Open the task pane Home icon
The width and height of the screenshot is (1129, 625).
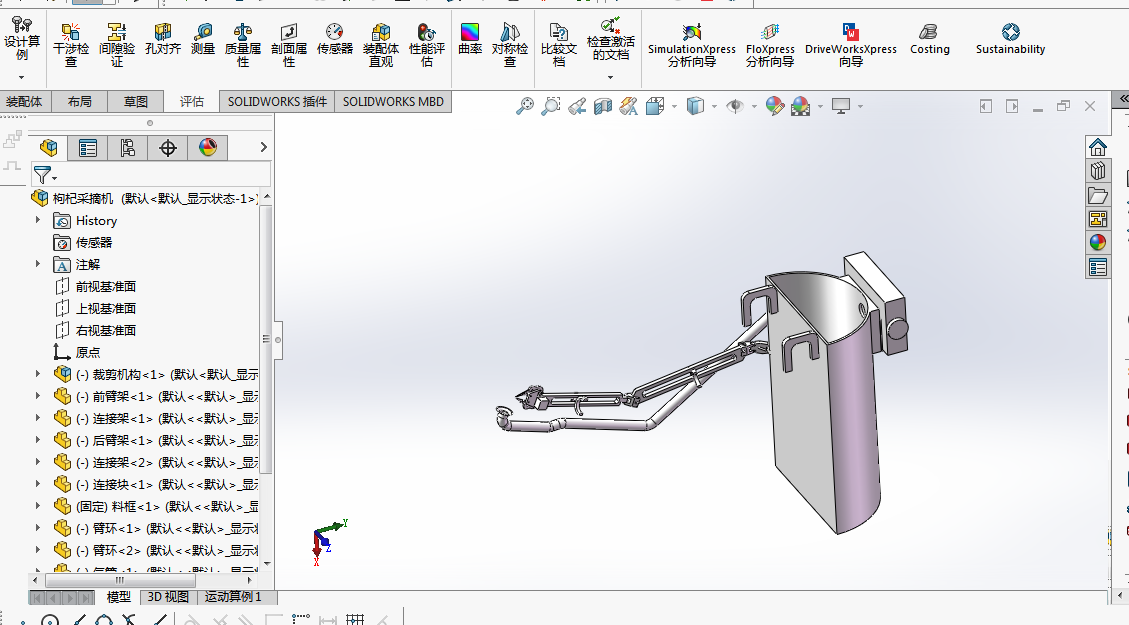coord(1097,148)
